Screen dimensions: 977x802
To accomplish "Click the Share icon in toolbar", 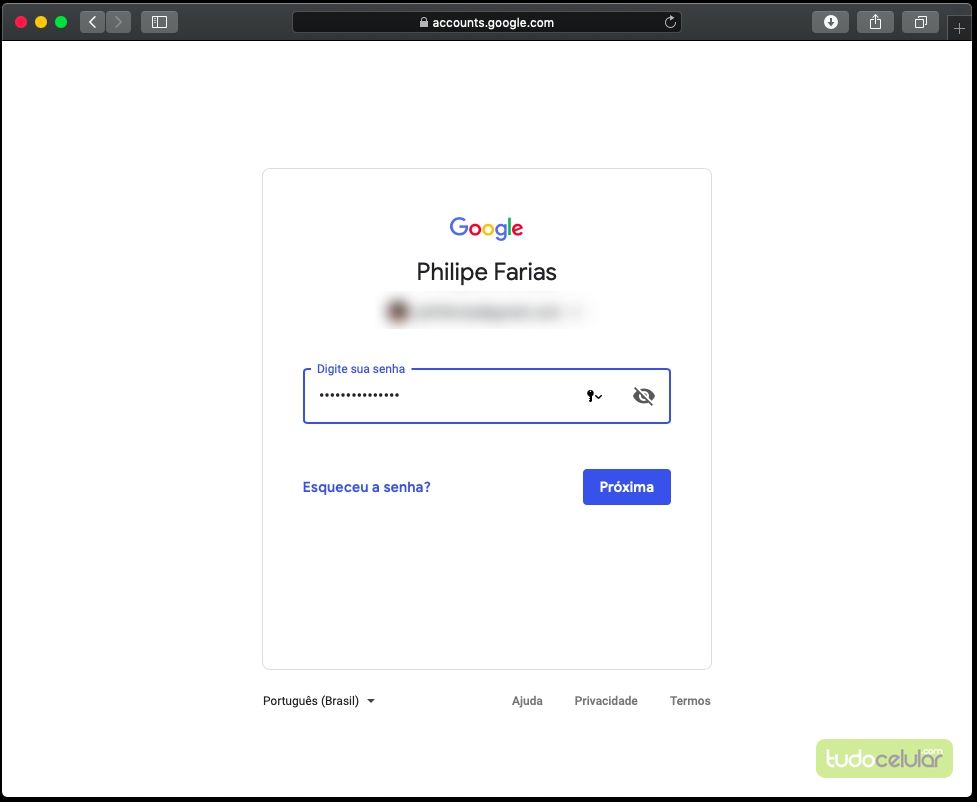I will pyautogui.click(x=875, y=22).
